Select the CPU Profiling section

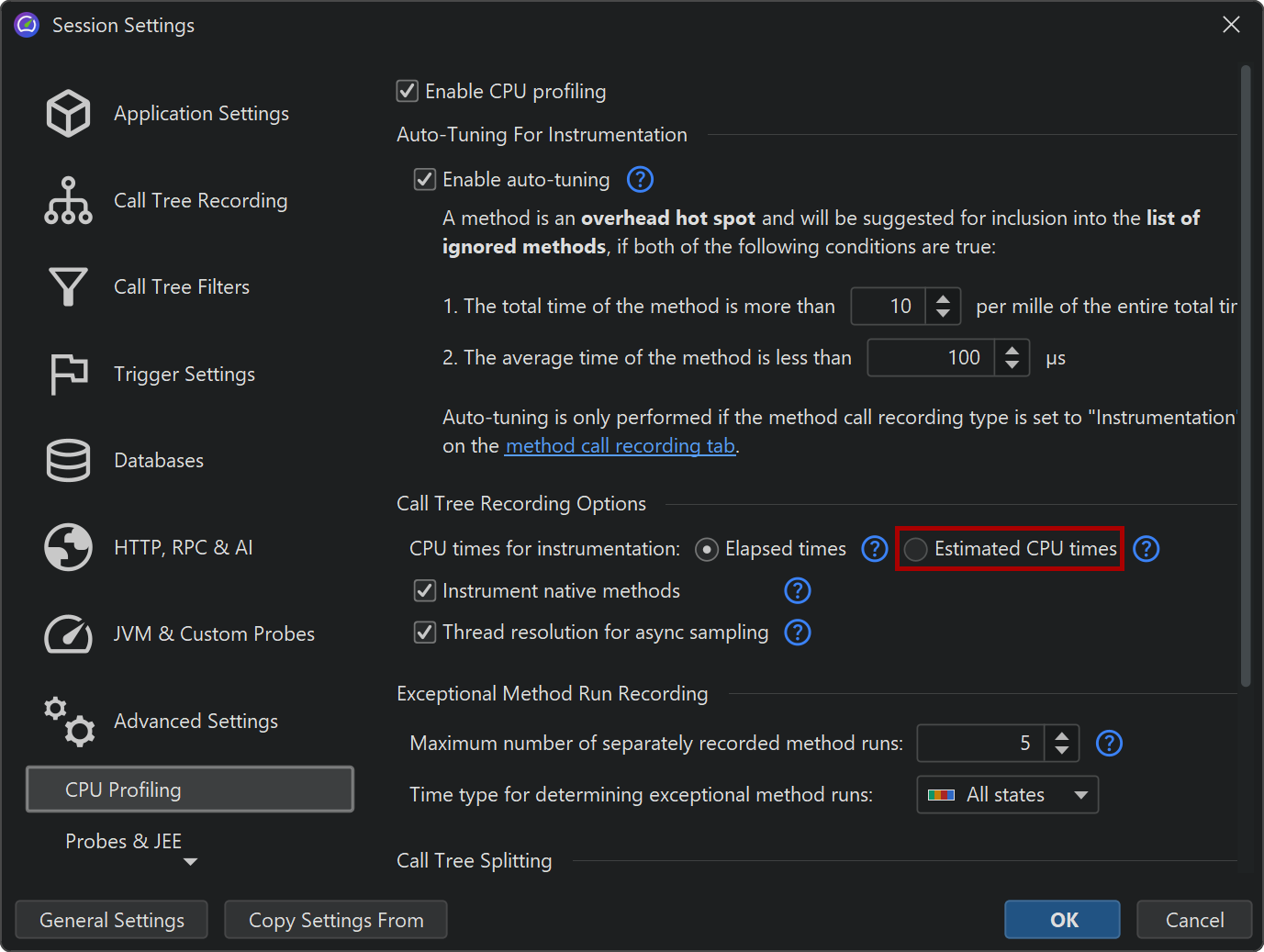click(189, 790)
